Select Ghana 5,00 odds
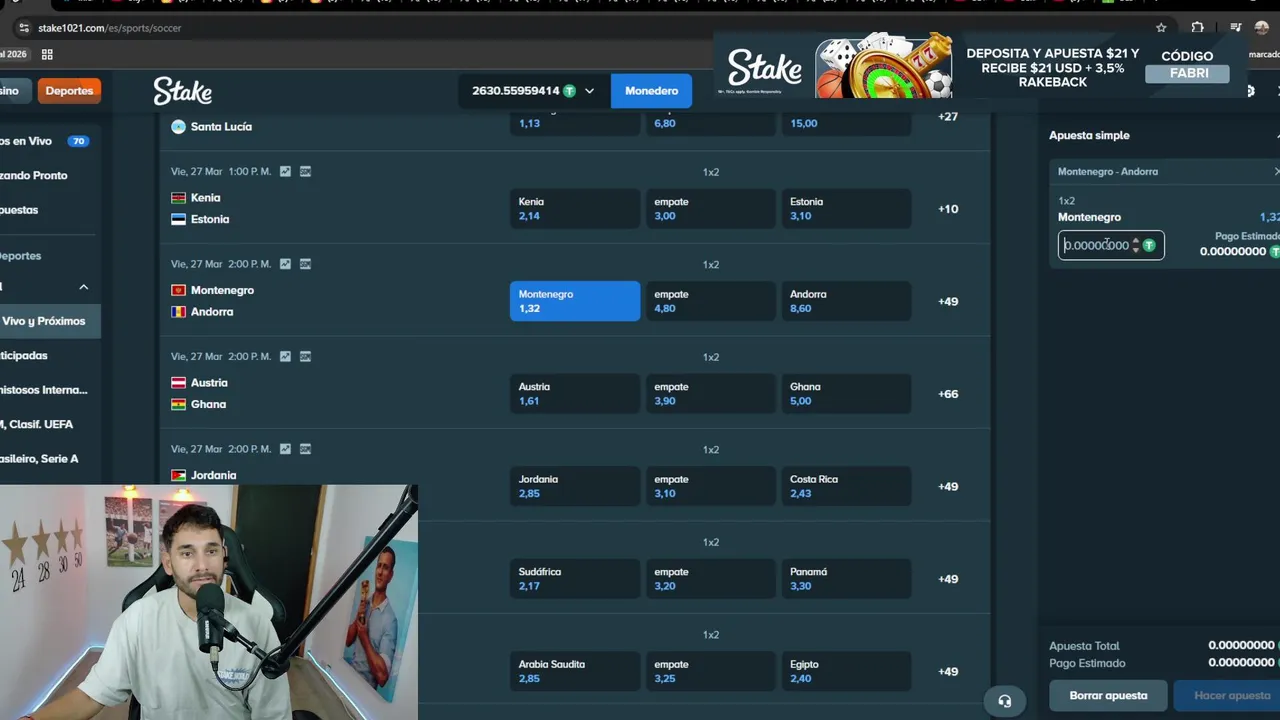 [x=846, y=394]
